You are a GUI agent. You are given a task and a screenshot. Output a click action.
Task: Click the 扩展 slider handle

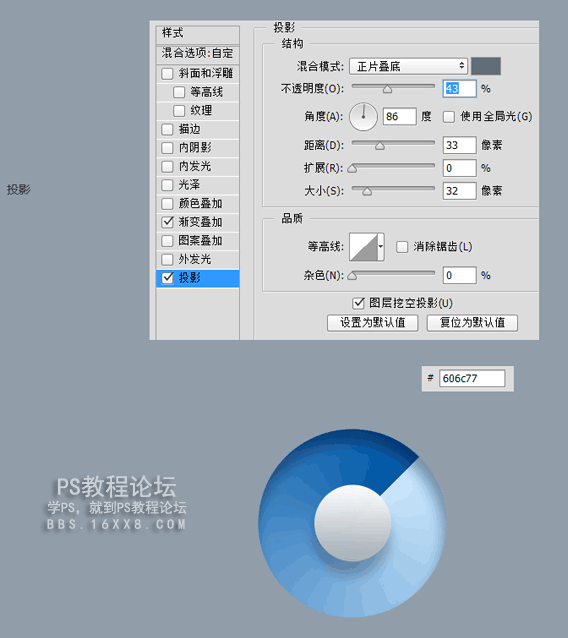click(x=352, y=168)
